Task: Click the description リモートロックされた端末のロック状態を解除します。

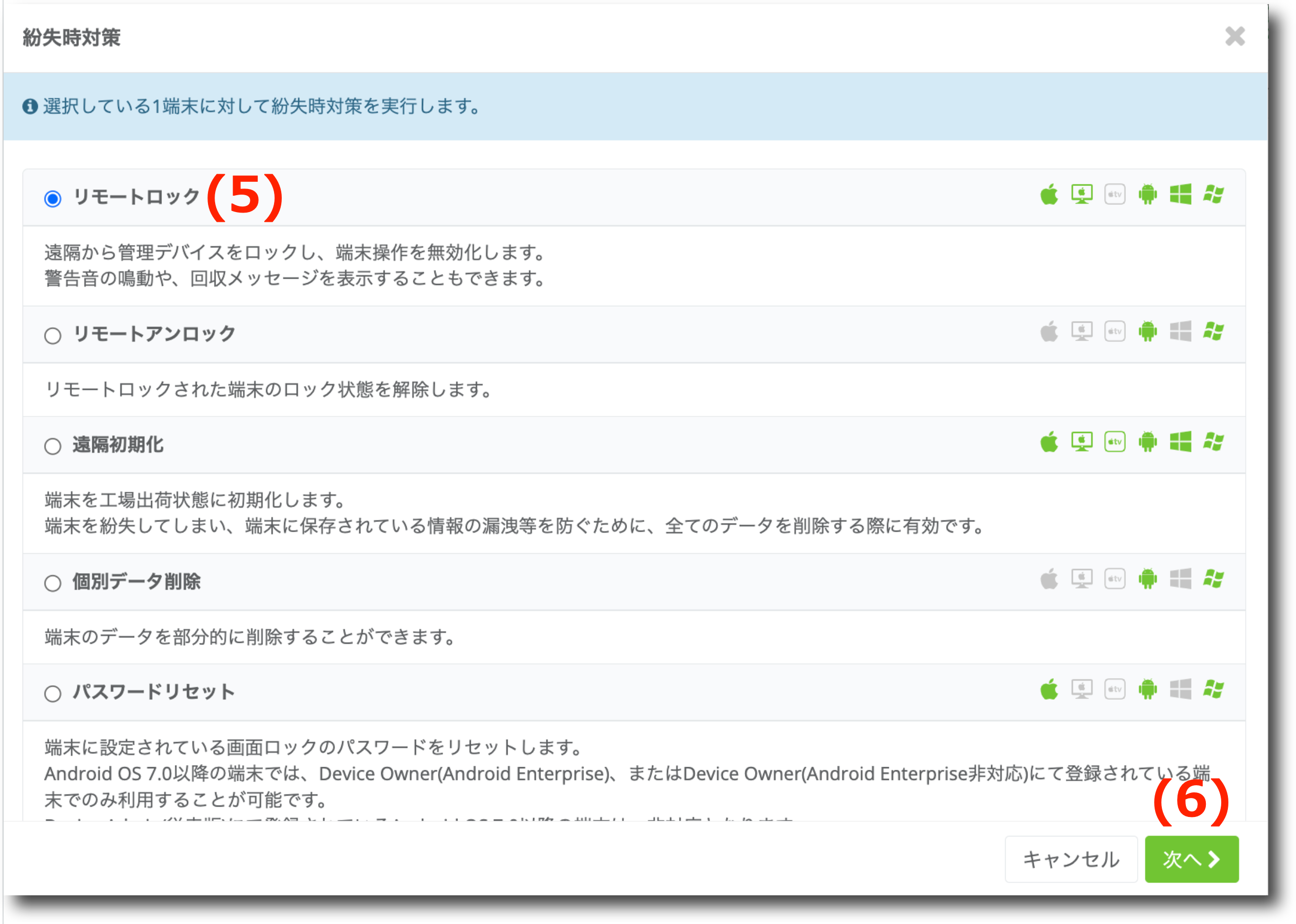Action: [268, 390]
